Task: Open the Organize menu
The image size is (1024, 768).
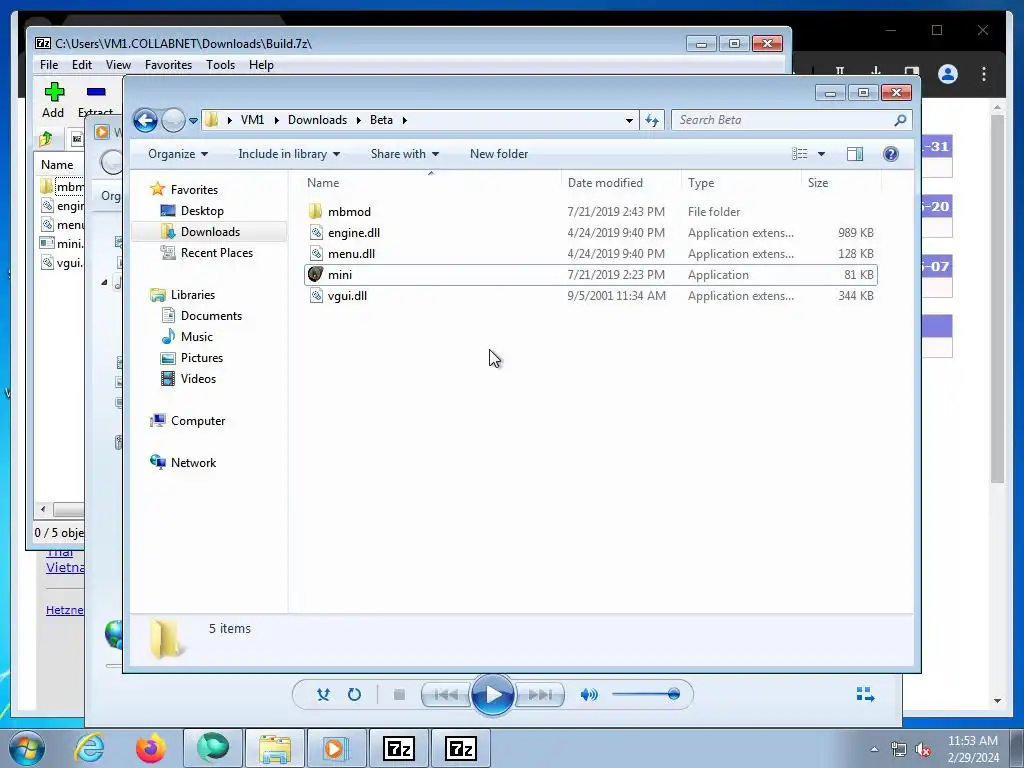Action: (x=178, y=154)
